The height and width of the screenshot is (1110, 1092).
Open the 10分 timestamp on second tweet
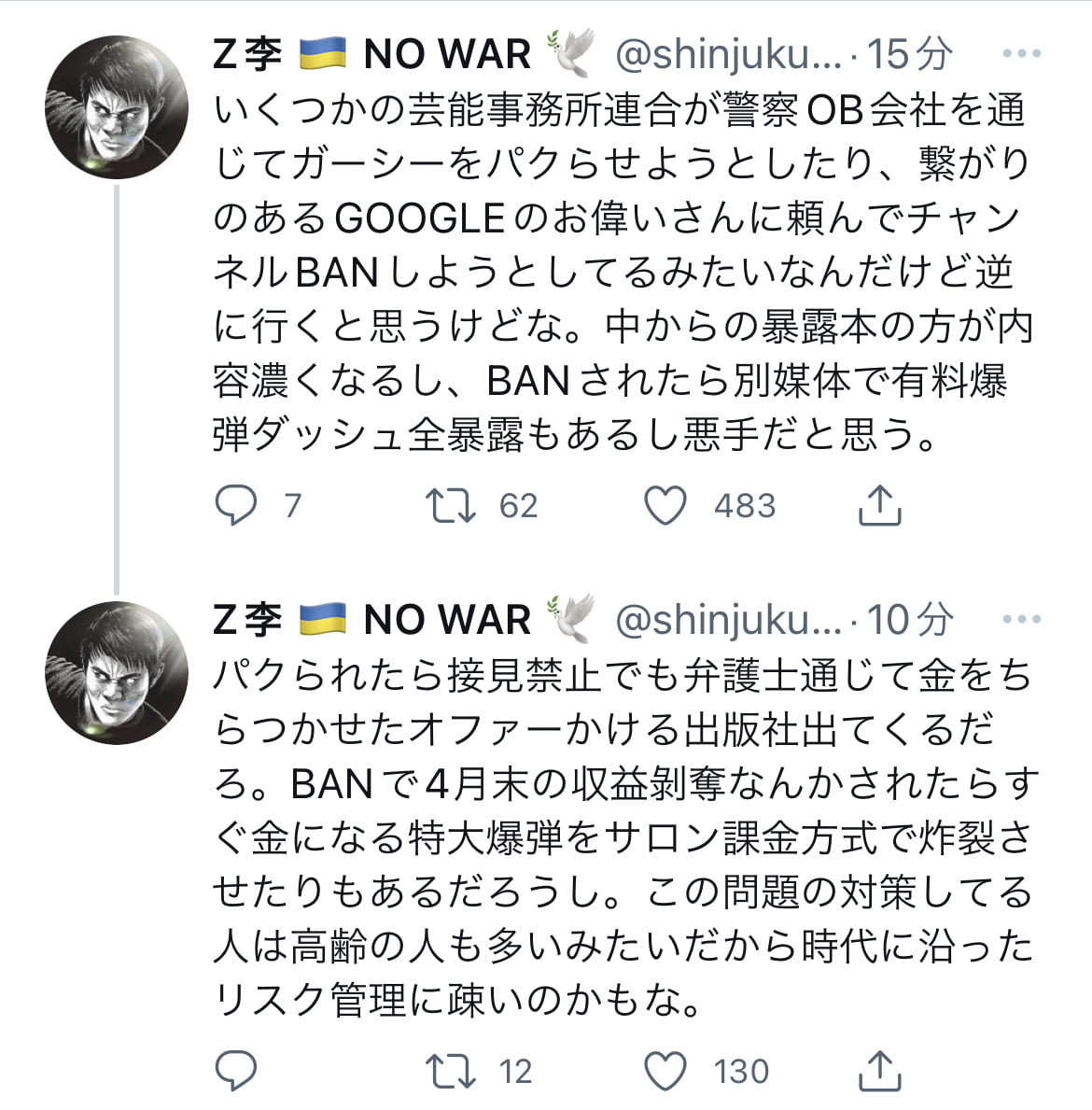pyautogui.click(x=910, y=619)
